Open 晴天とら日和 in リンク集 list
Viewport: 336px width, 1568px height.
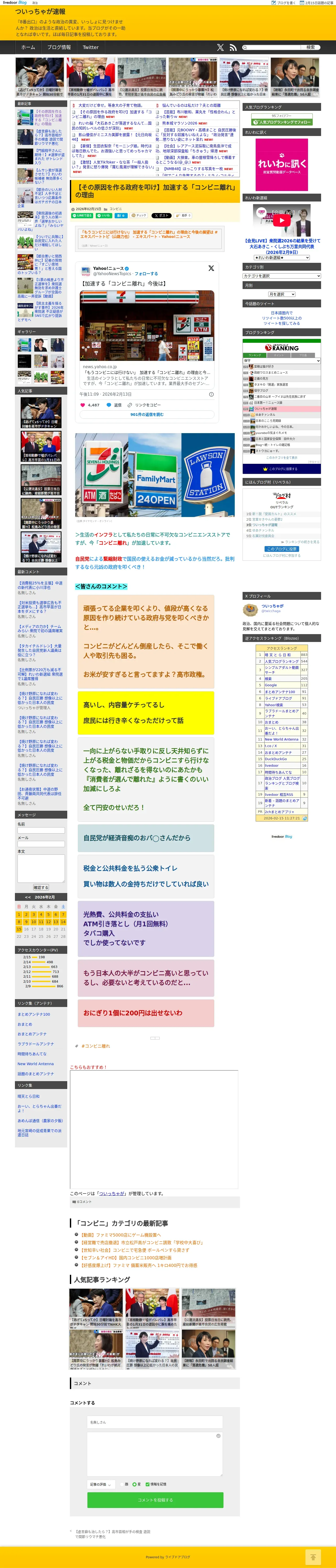[x=29, y=1096]
